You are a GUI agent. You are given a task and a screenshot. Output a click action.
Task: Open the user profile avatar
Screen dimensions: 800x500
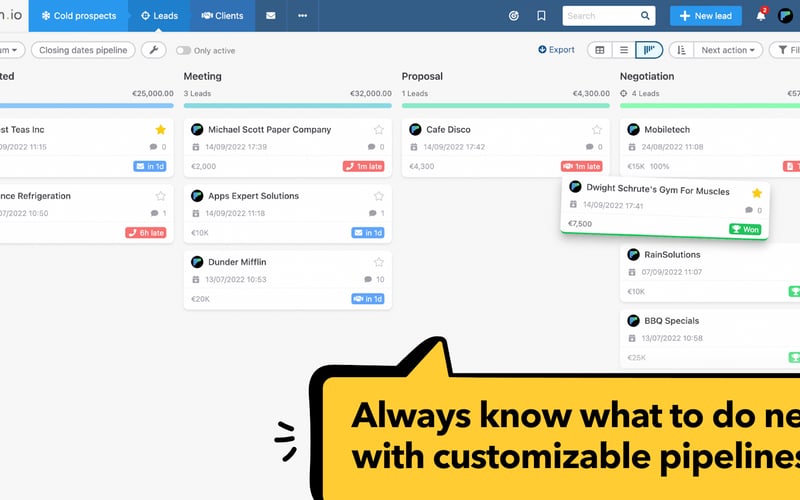click(785, 16)
